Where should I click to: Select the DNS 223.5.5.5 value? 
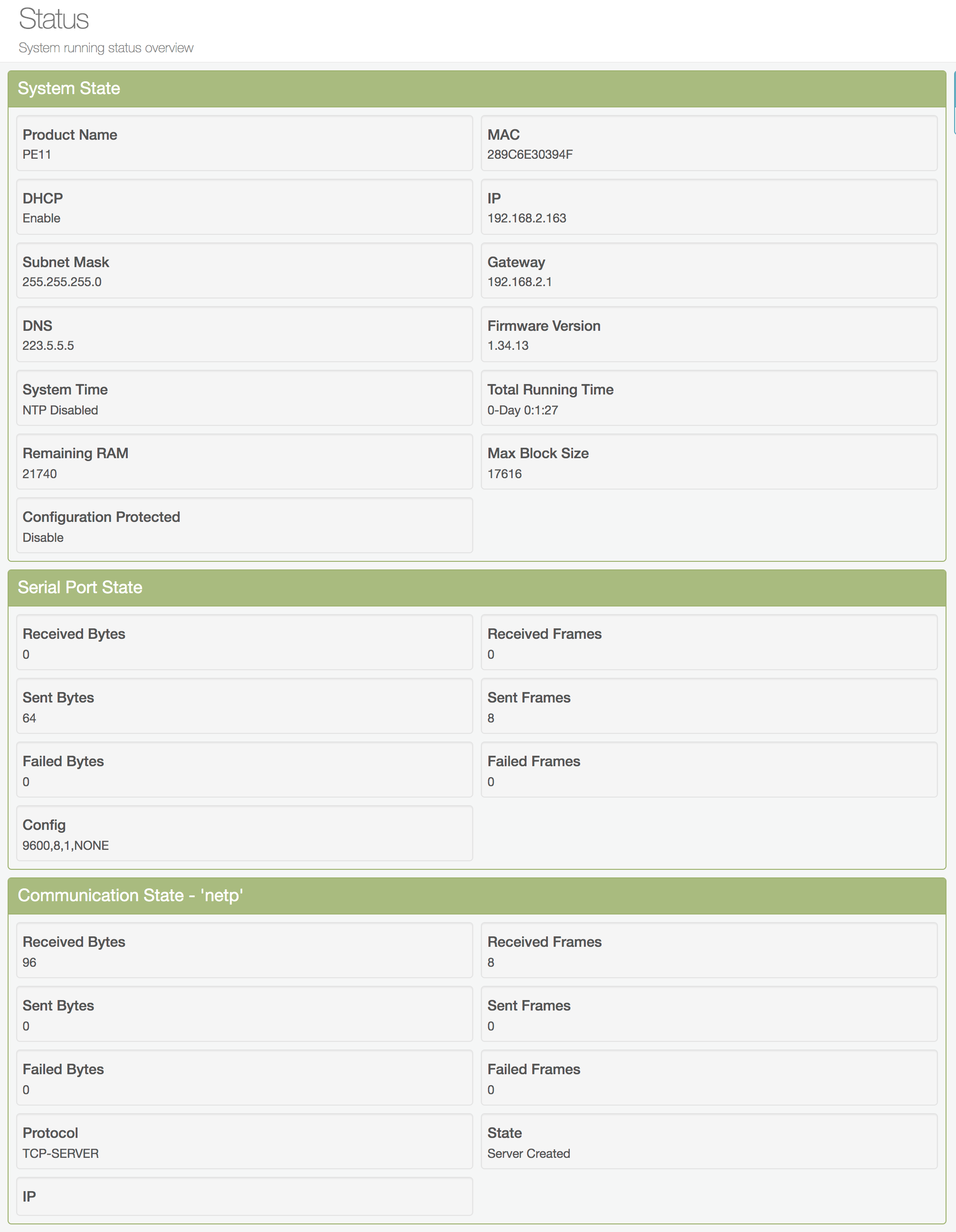[48, 346]
